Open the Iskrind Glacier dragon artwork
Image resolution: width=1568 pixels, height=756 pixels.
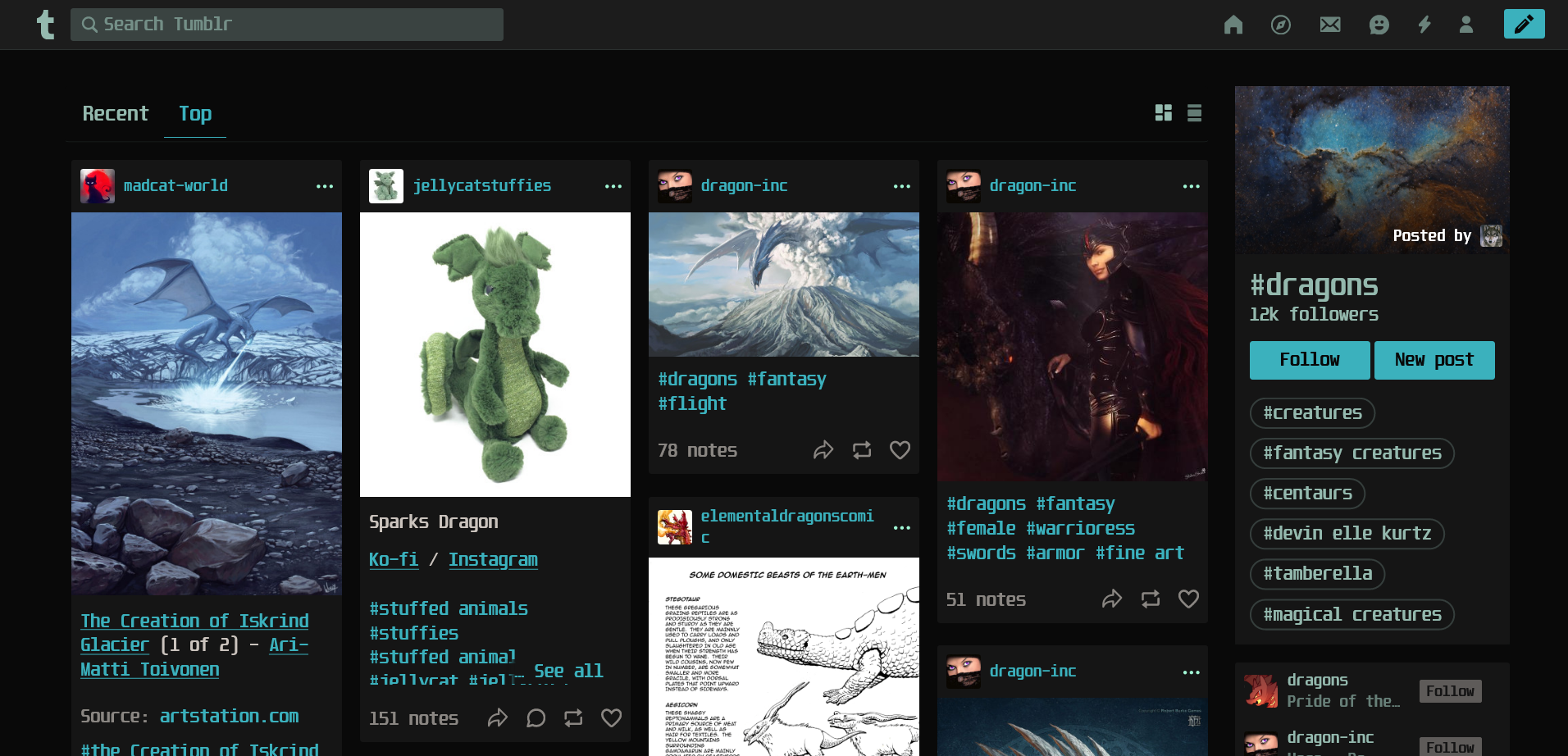point(207,403)
